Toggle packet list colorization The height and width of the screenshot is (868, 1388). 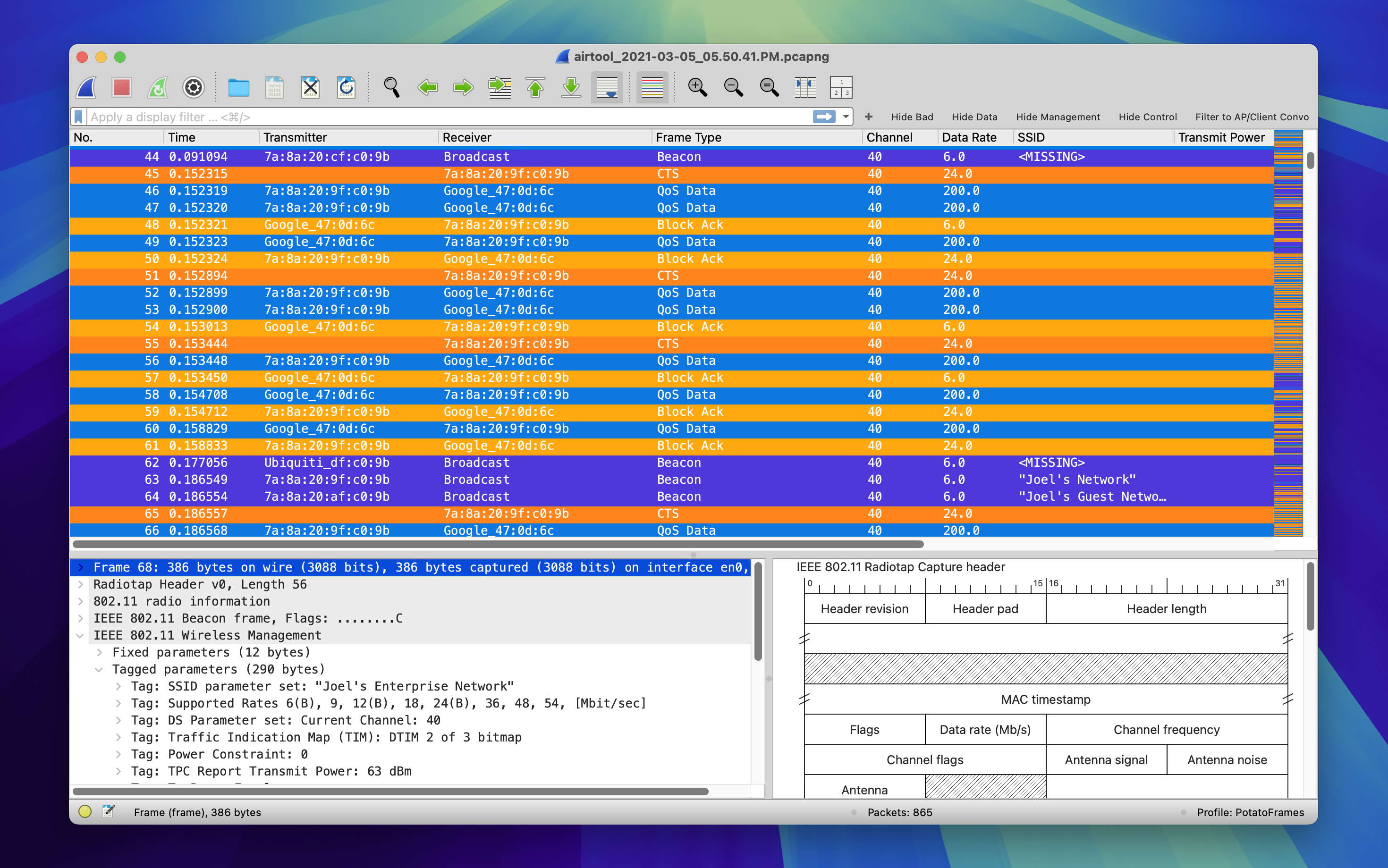[652, 88]
